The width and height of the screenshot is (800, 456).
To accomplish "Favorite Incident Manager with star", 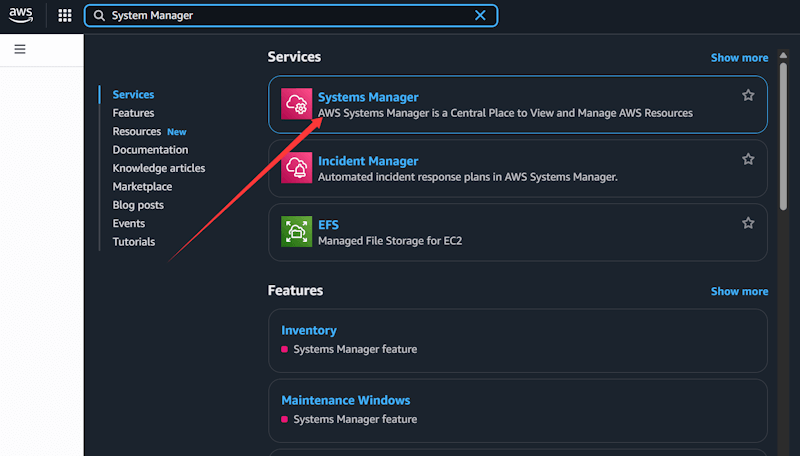I will point(748,159).
